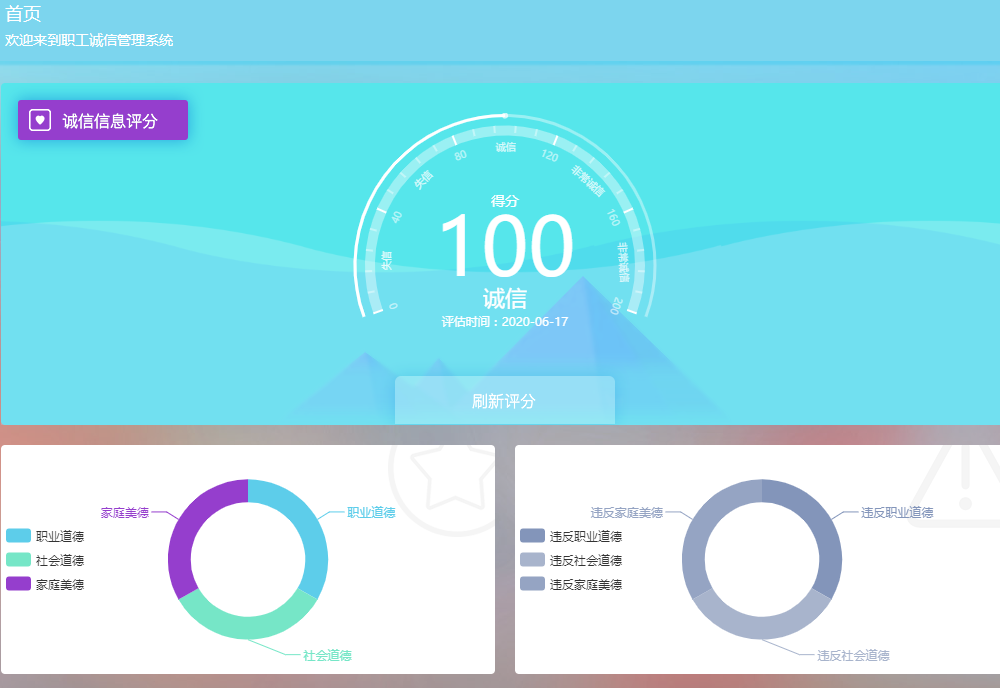Click the 欢迎来到职工诚信管理系统 welcome text
Viewport: 1000px width, 688px height.
tap(89, 40)
